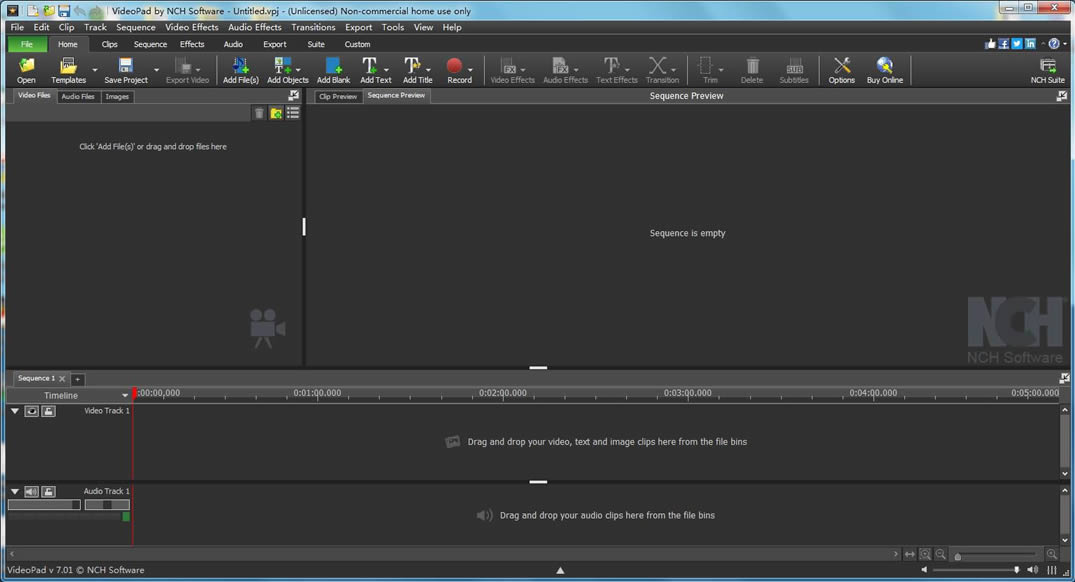This screenshot has height=582, width=1075.
Task: Open the Add Text dropdown arrow
Action: click(386, 69)
